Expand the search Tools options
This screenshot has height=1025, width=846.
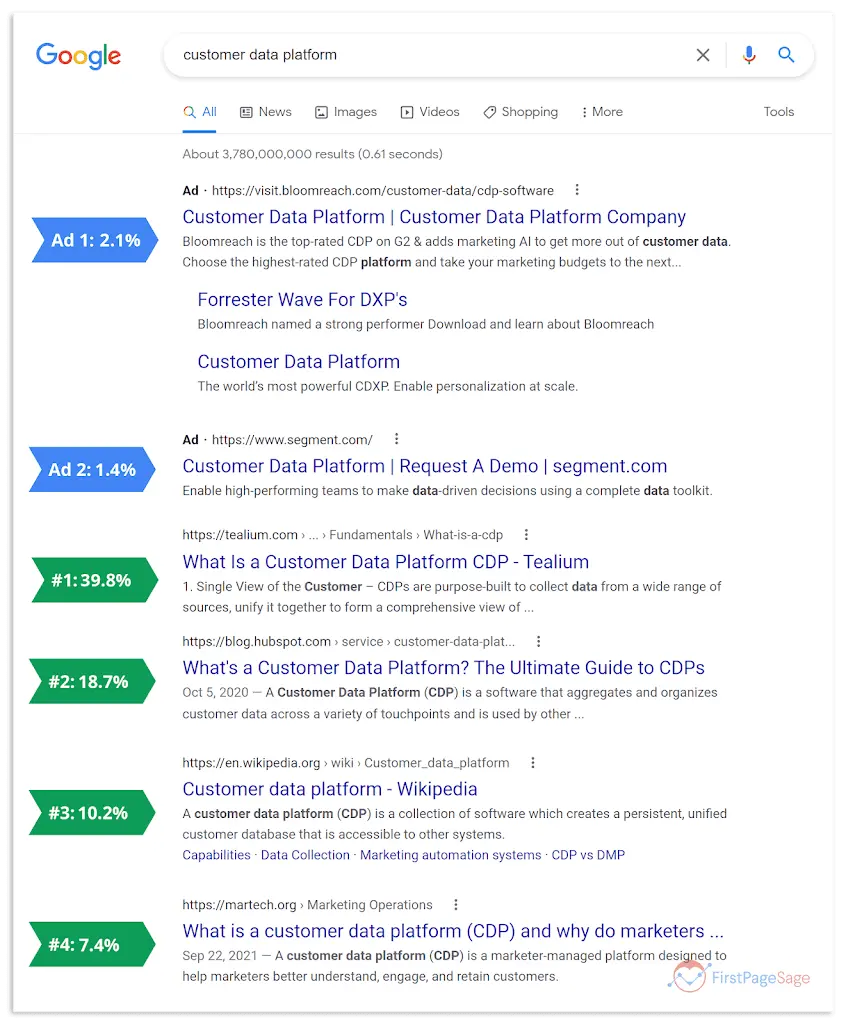[778, 111]
